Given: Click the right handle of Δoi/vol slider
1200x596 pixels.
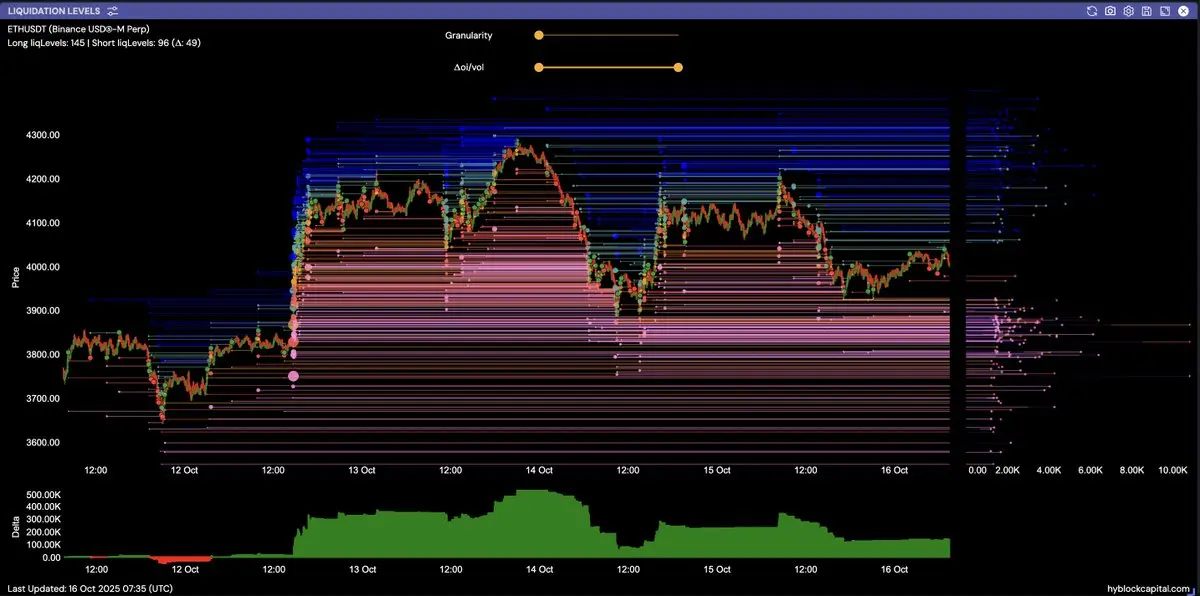Looking at the screenshot, I should (678, 68).
